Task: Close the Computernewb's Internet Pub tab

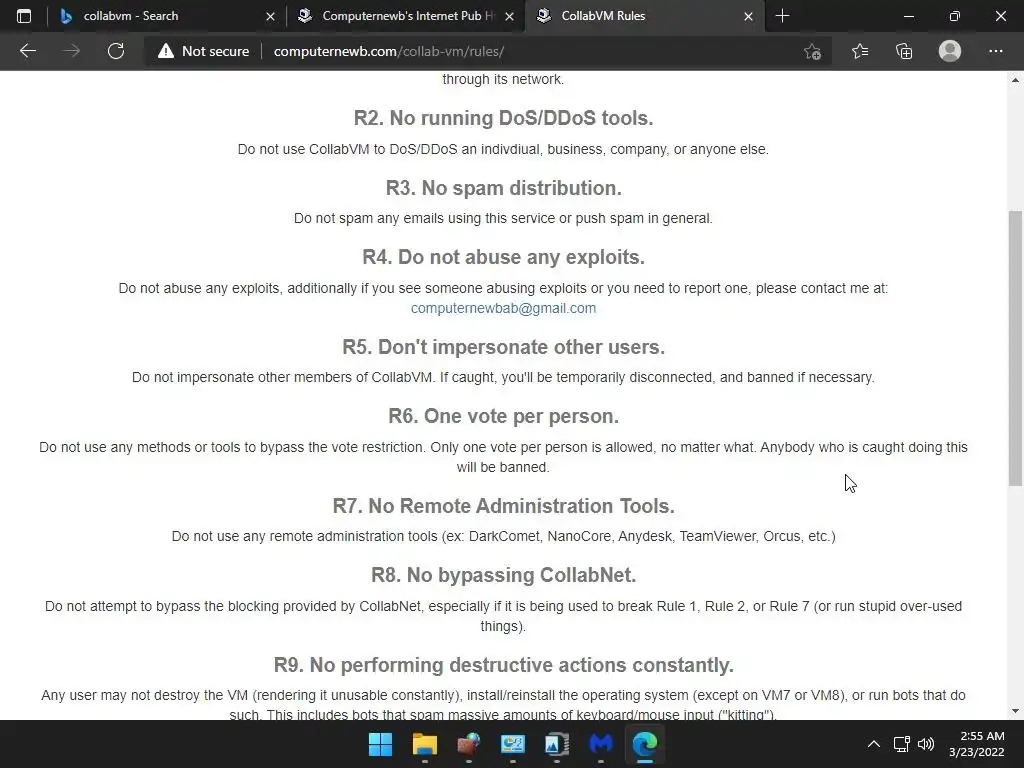Action: tap(509, 16)
